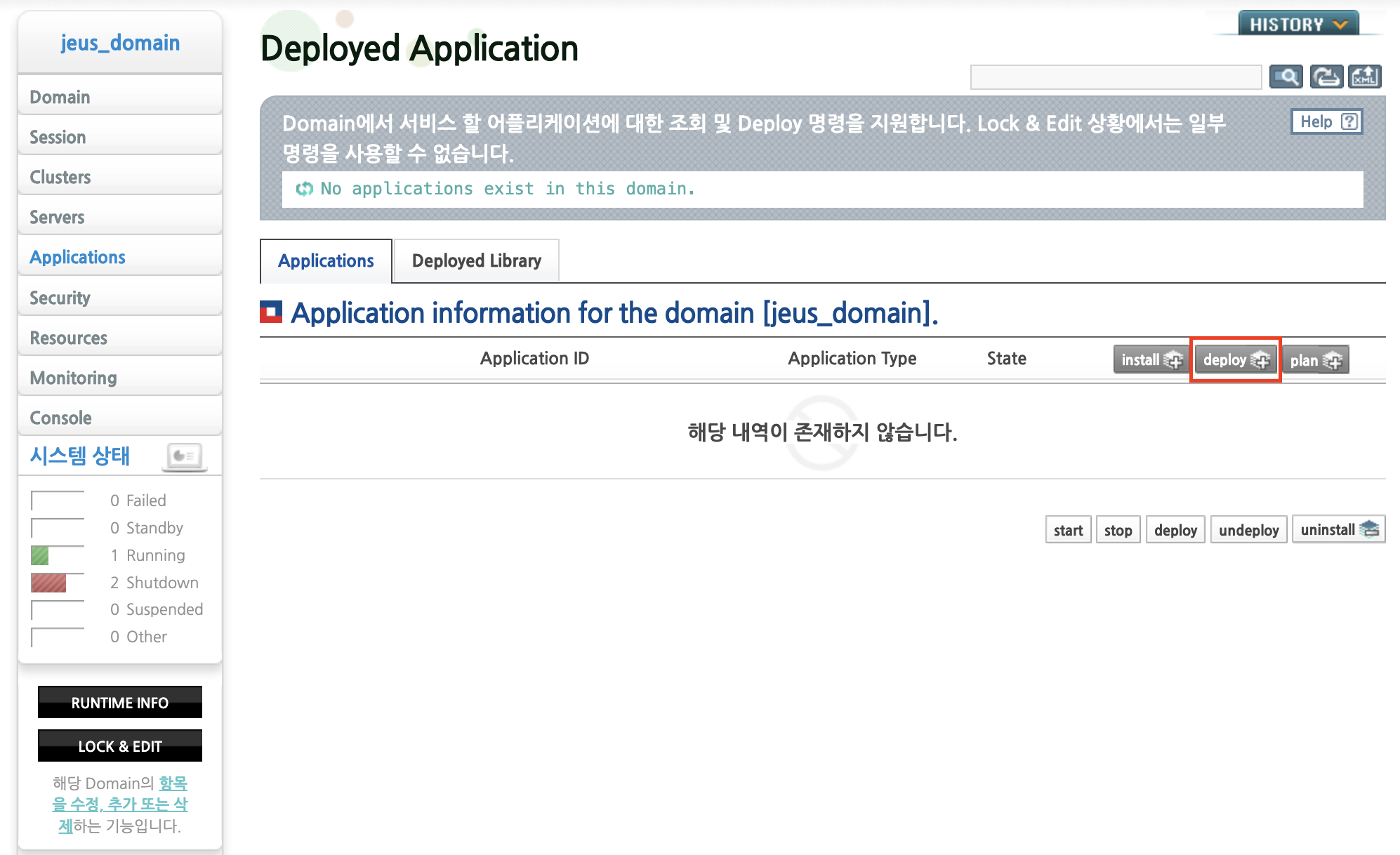Click the jeus_domain title link
The width and height of the screenshot is (1400, 855).
pos(120,43)
